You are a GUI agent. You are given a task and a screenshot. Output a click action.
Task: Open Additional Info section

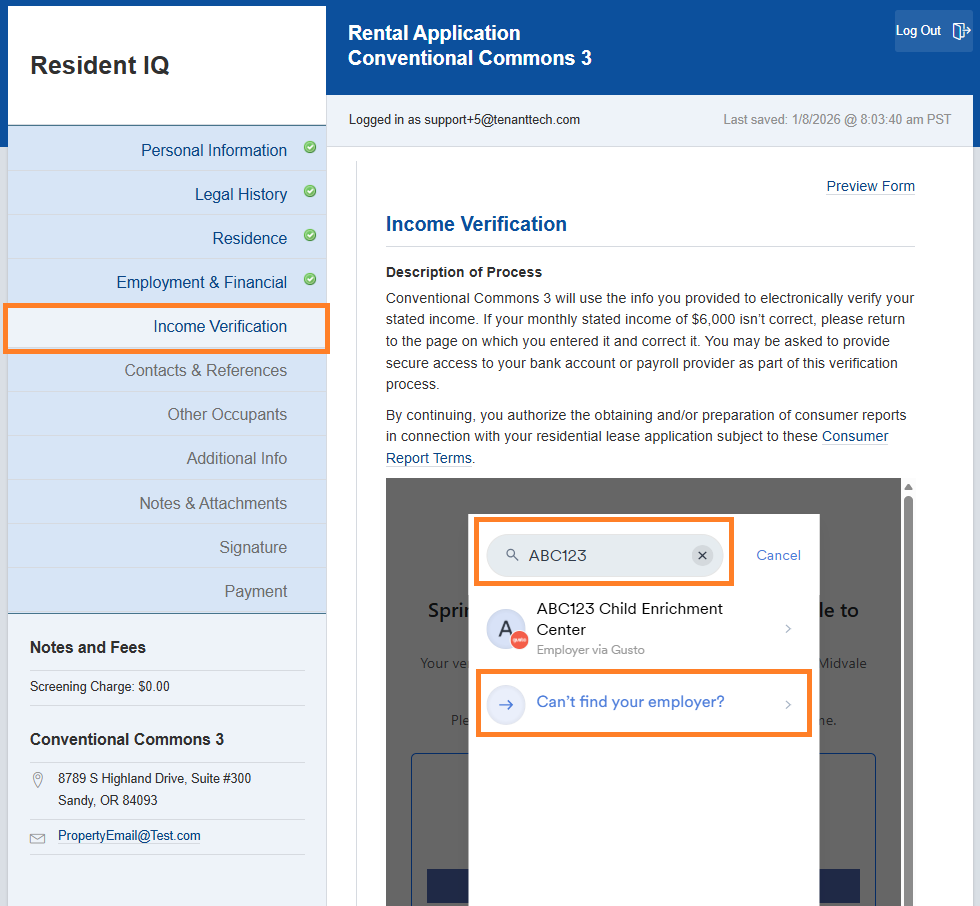(237, 459)
